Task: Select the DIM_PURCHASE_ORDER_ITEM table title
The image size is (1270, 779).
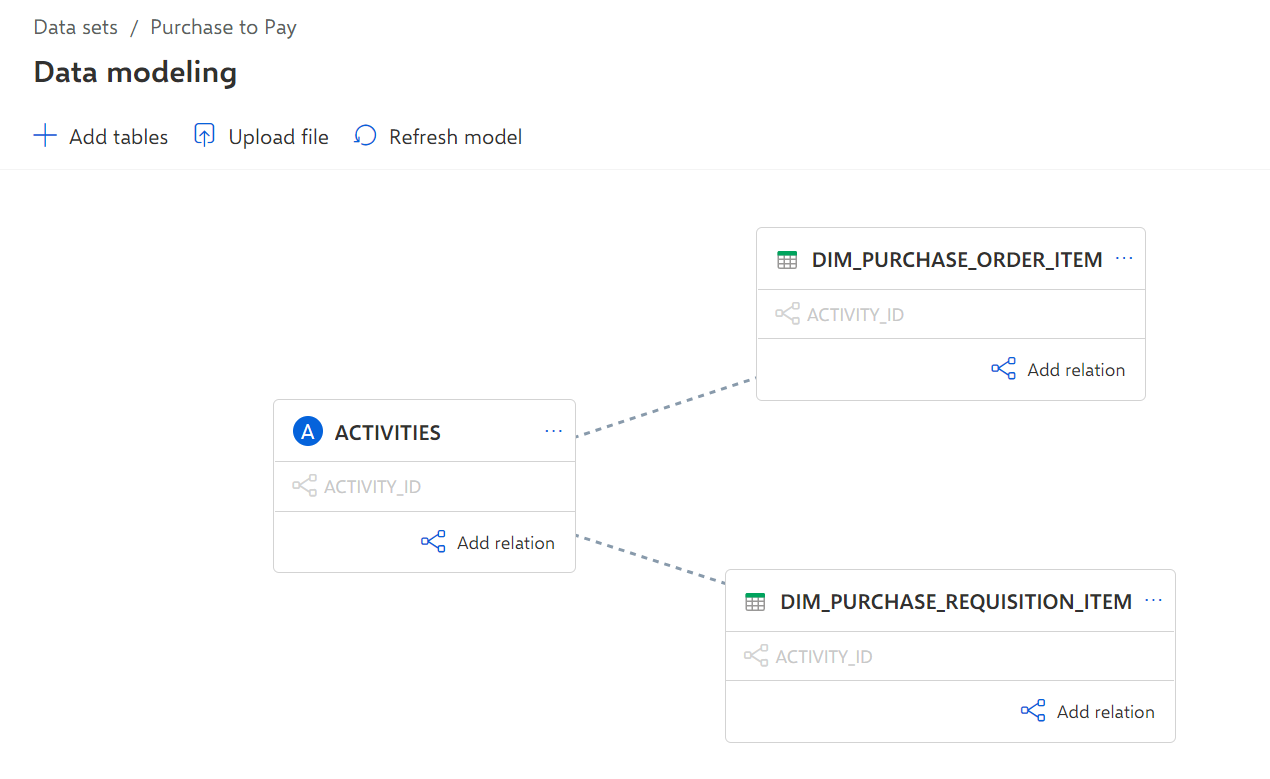Action: [957, 260]
